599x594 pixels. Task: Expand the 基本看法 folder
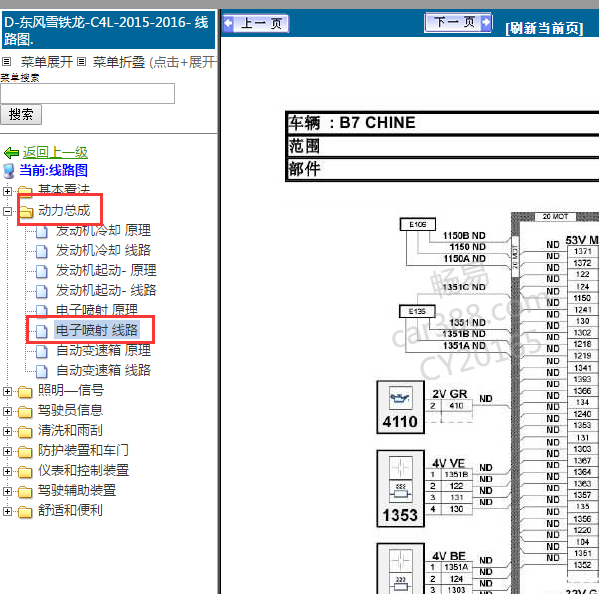coord(7,191)
